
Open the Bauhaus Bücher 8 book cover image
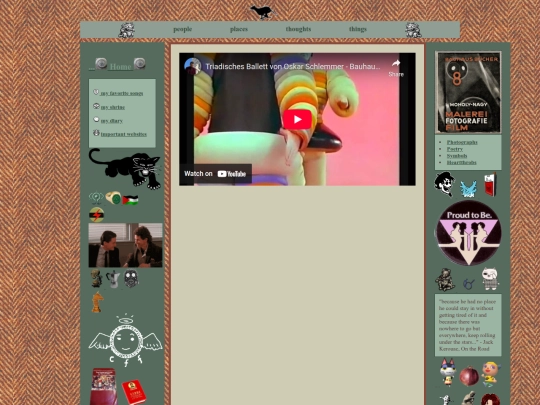(468, 92)
